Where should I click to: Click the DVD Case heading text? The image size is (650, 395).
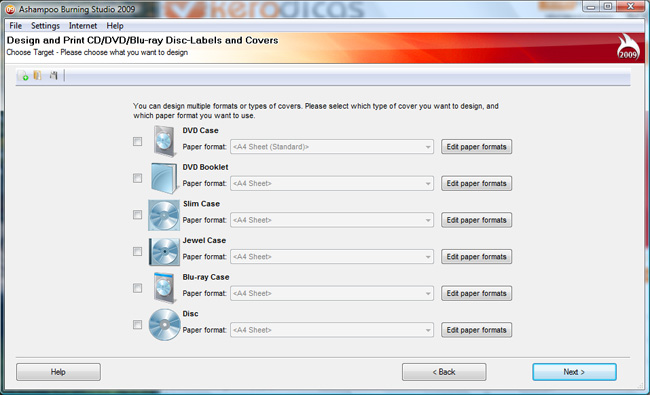pos(200,130)
